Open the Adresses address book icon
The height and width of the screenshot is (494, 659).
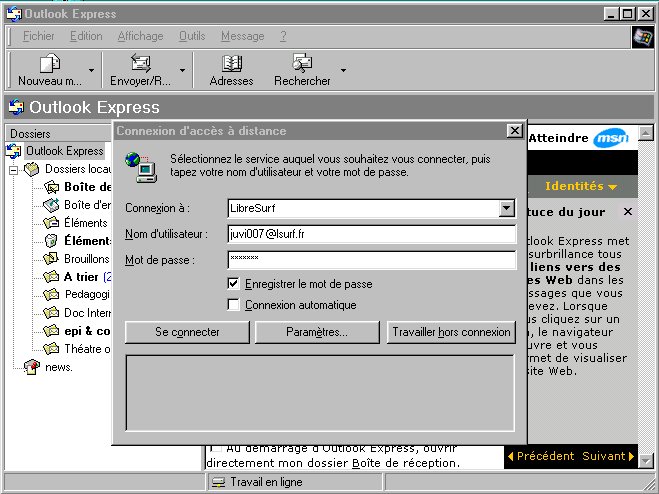[232, 63]
